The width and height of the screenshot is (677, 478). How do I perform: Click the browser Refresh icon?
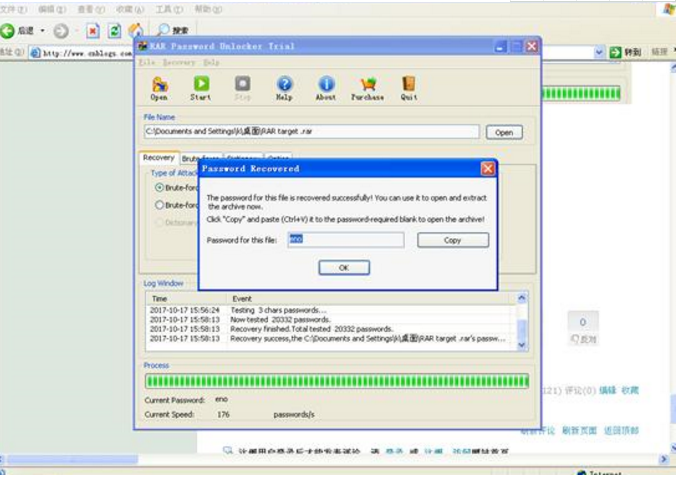[114, 31]
